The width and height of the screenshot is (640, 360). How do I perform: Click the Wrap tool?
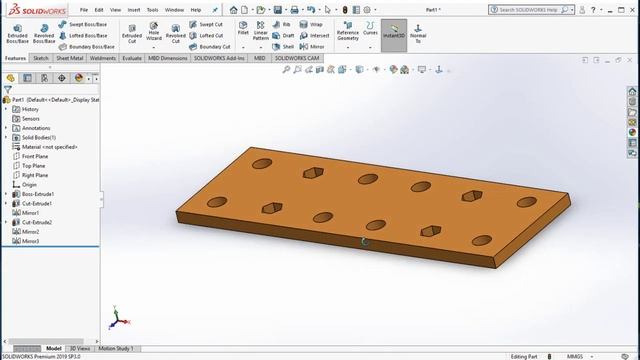coord(311,24)
